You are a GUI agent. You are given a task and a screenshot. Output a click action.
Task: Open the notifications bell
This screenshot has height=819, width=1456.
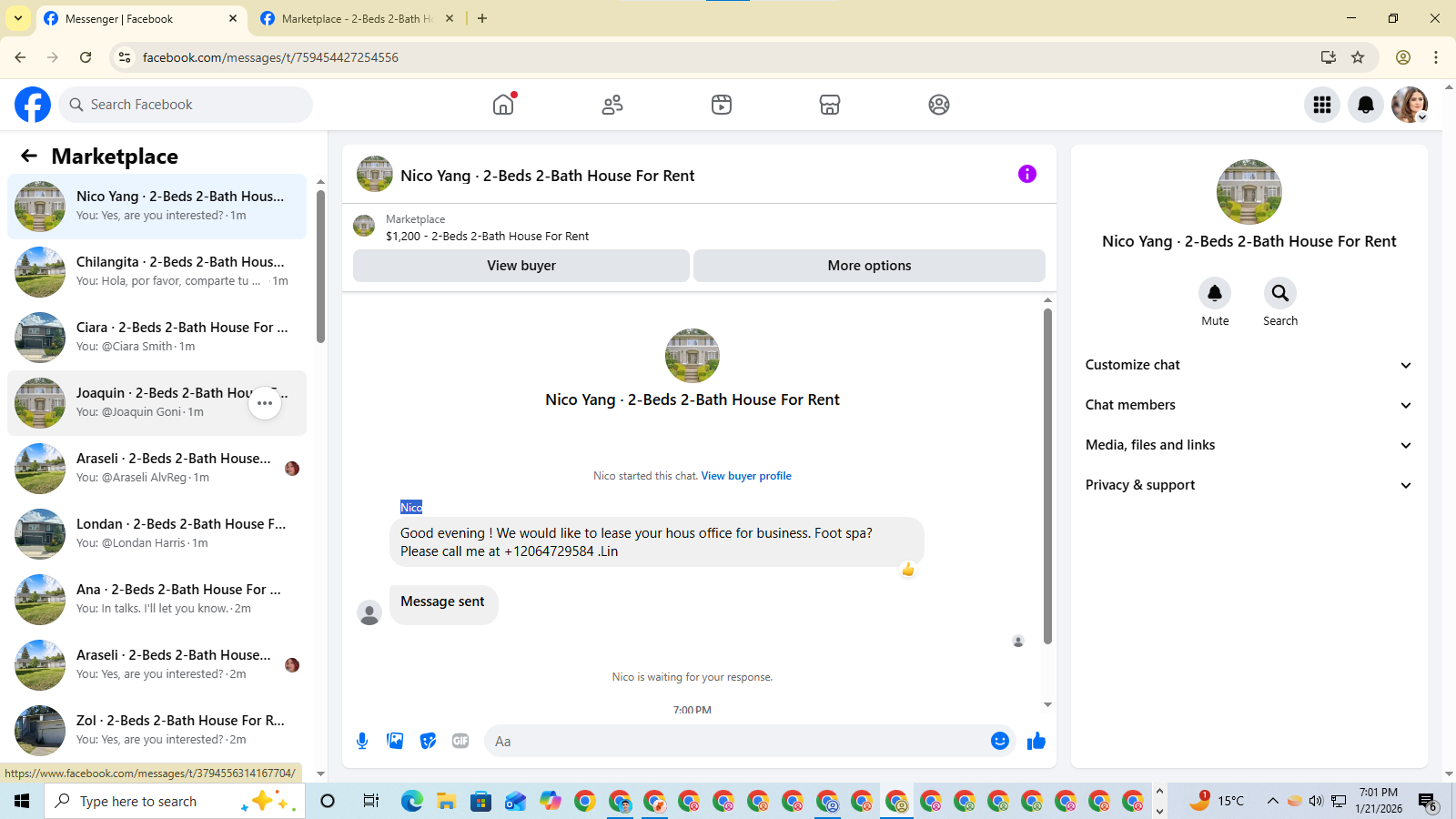pyautogui.click(x=1366, y=105)
